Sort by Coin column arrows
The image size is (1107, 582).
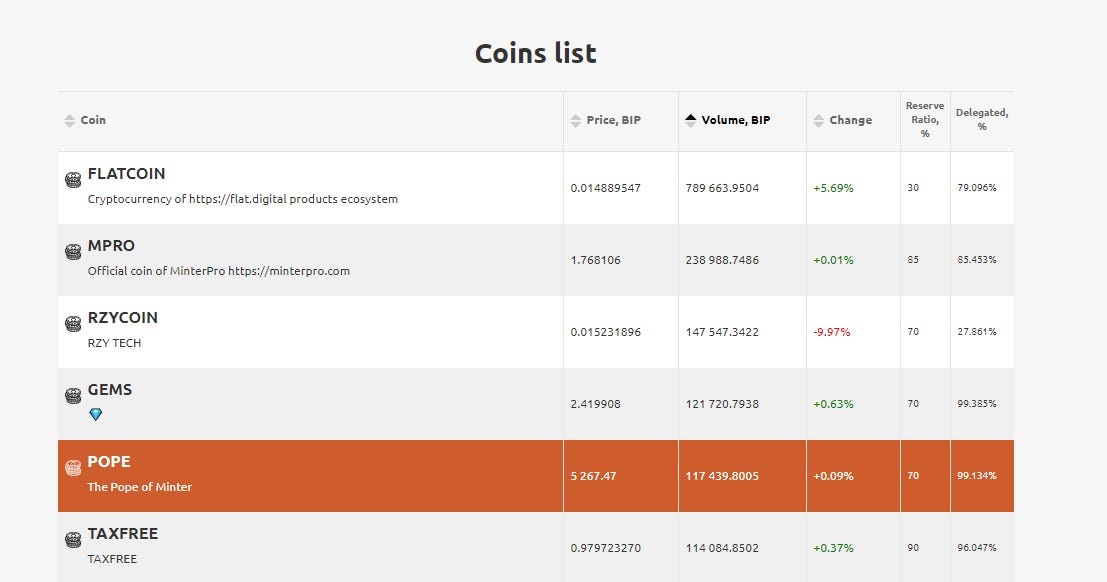coord(69,121)
